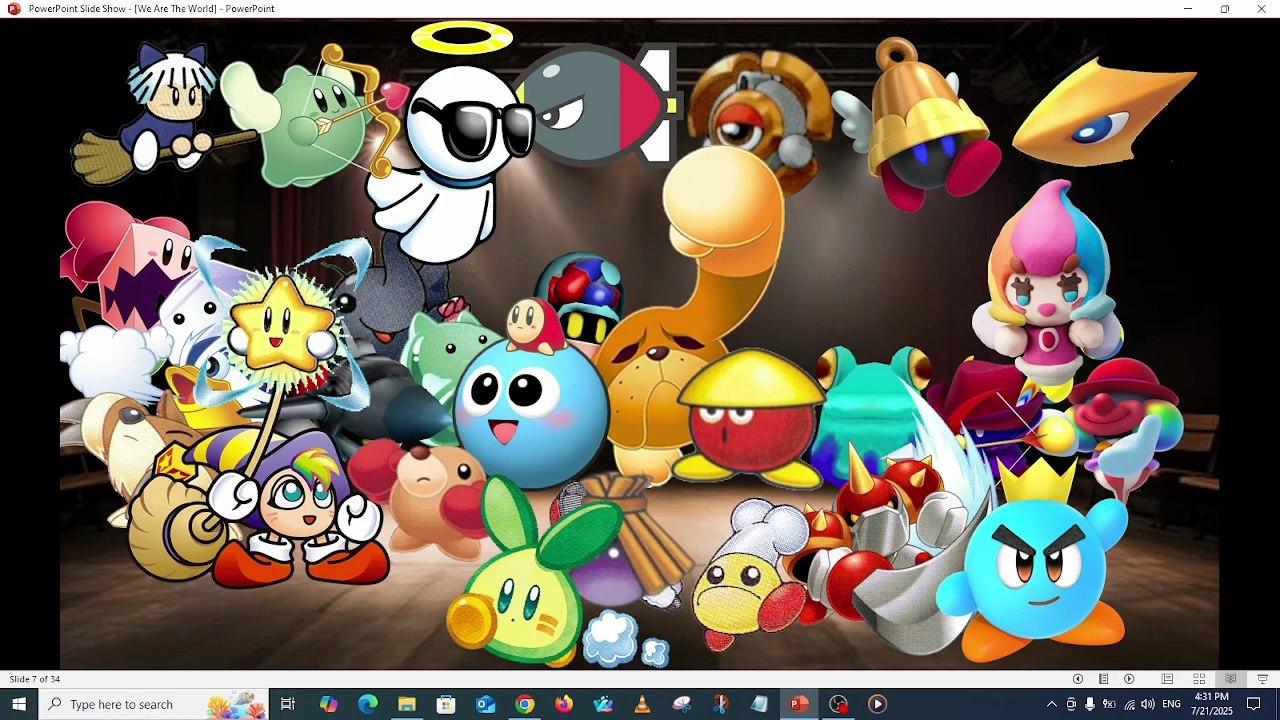Image resolution: width=1280 pixels, height=720 pixels.
Task: Open battery status in system tray
Action: 1109,704
